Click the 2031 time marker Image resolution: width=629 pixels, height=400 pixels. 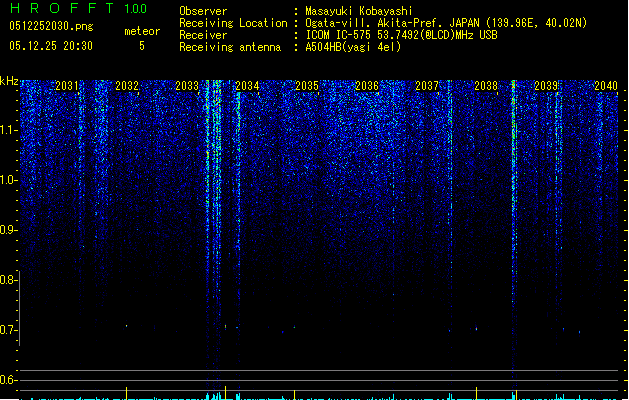(67, 86)
